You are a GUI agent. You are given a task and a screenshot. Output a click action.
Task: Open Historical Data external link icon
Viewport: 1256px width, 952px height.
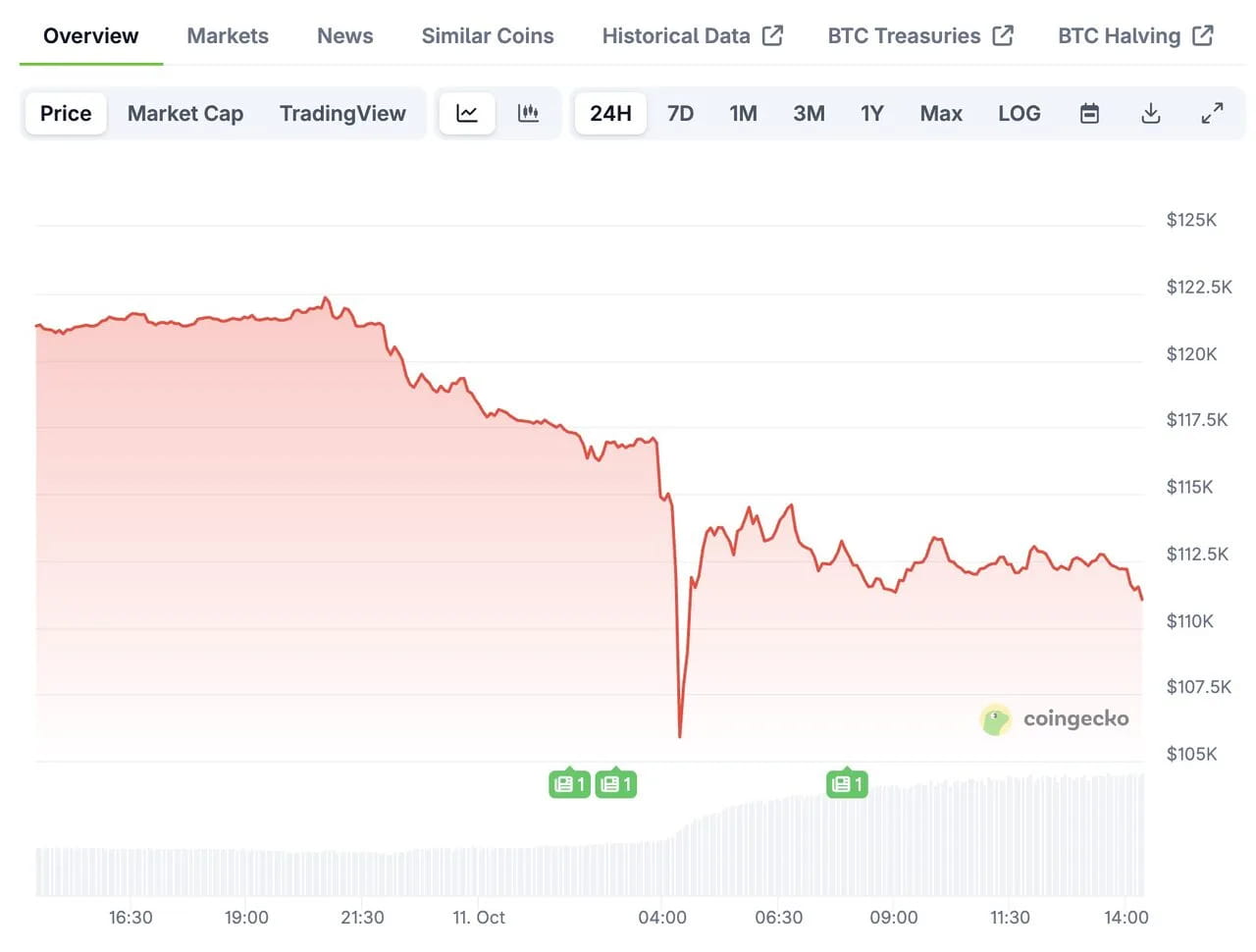tap(774, 34)
